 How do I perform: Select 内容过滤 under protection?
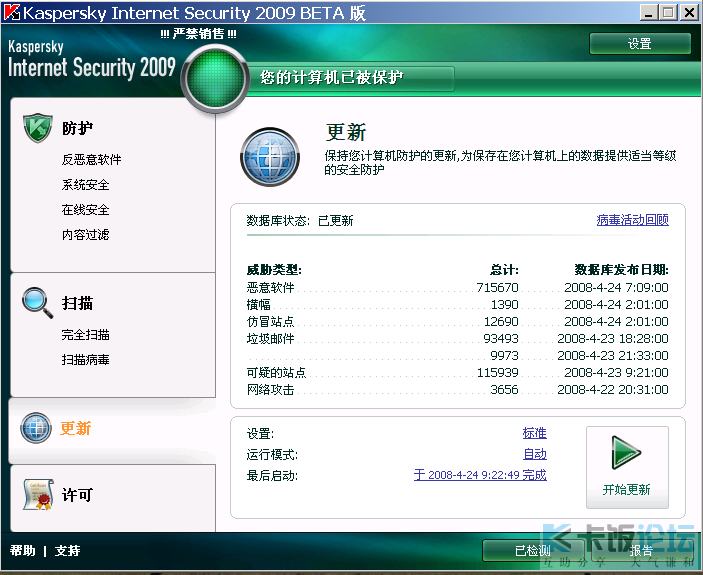pyautogui.click(x=85, y=234)
